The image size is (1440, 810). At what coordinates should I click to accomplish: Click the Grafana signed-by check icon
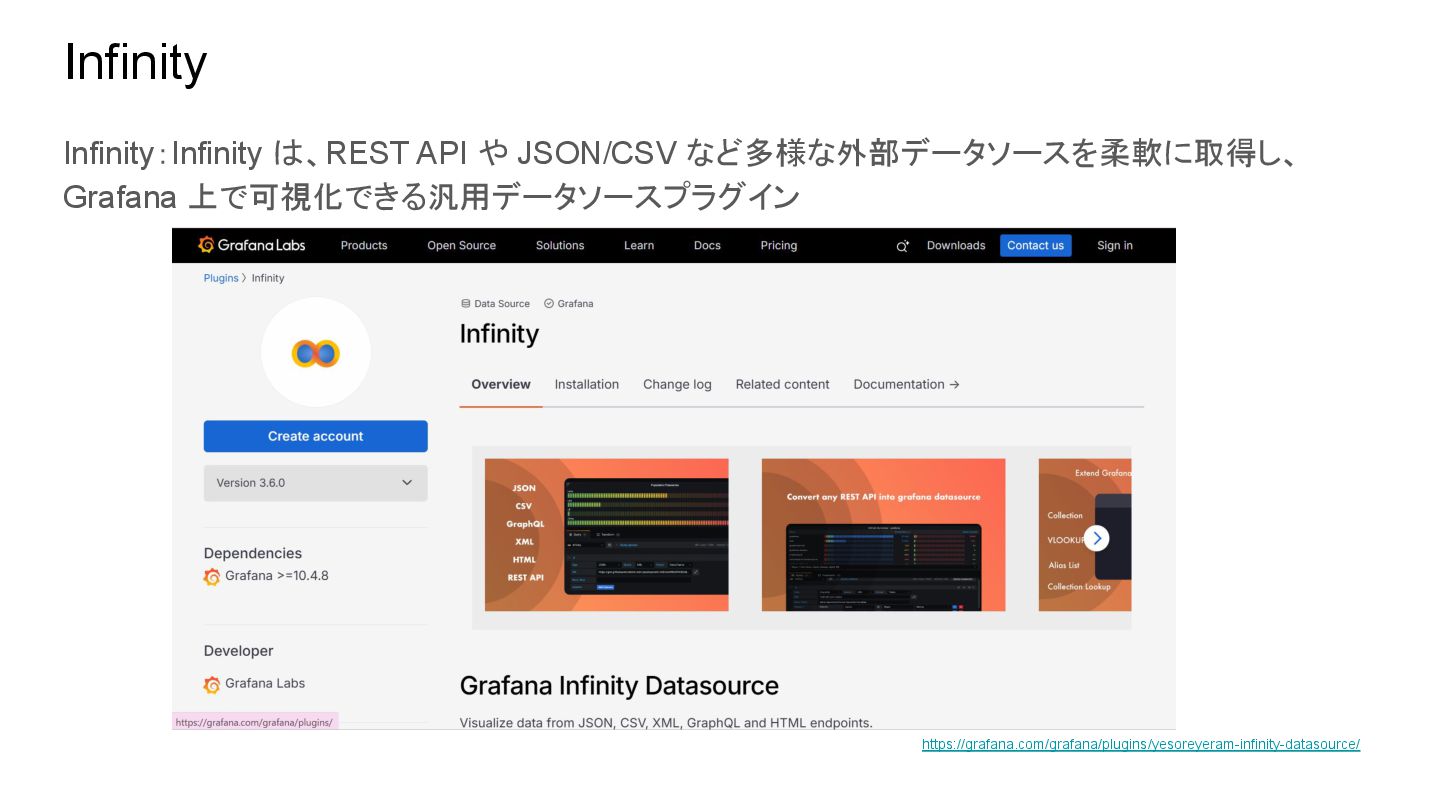tap(549, 303)
